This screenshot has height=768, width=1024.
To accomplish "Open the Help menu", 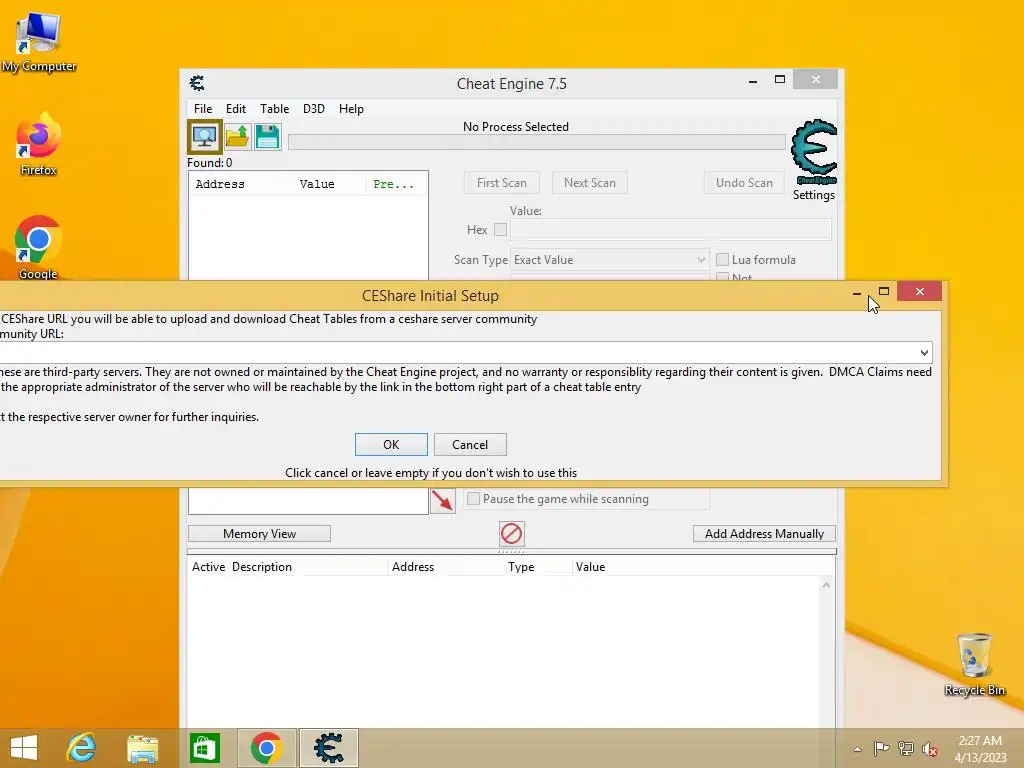I will click(351, 108).
